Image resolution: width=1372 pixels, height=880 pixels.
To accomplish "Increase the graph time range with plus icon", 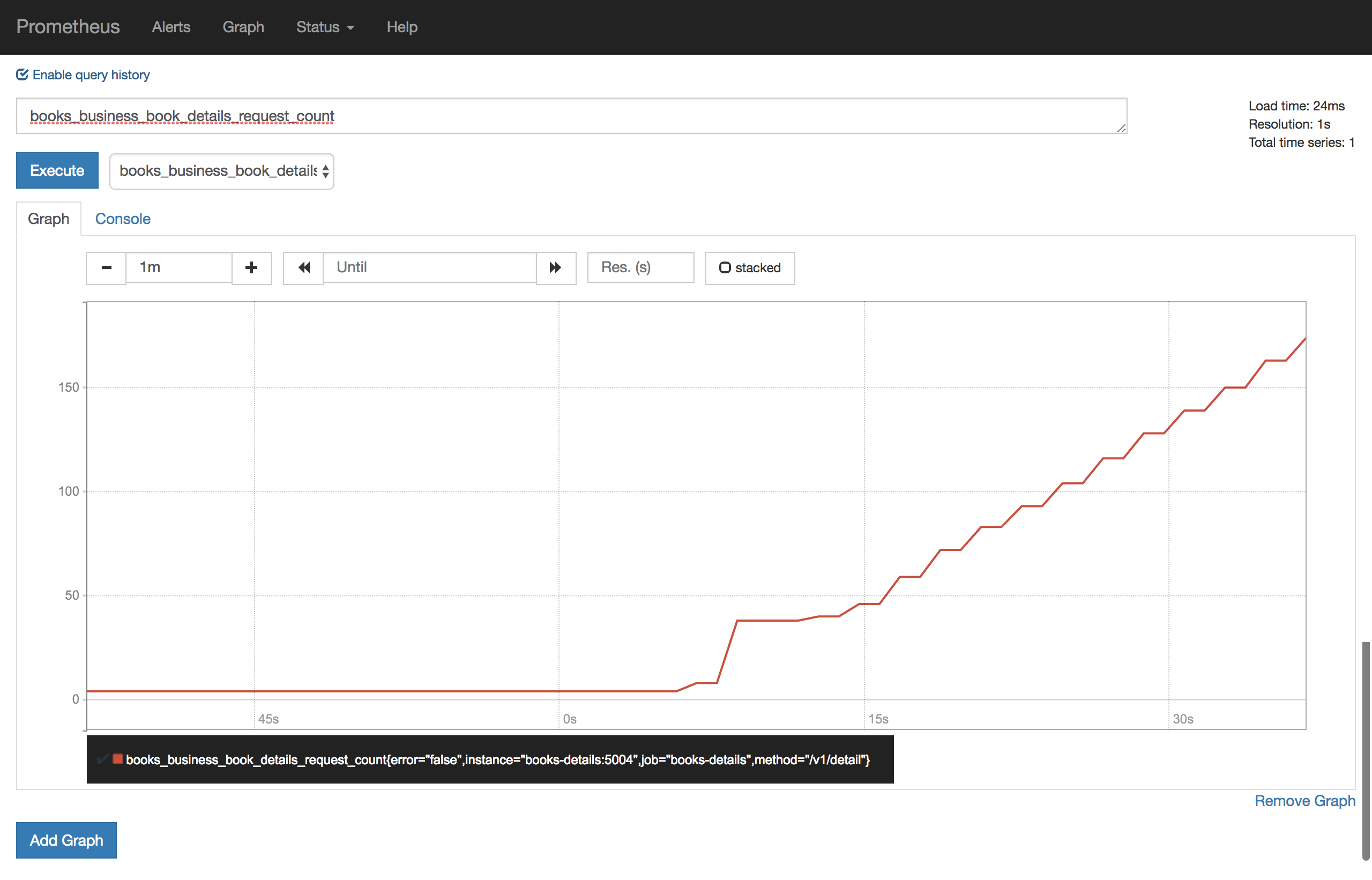I will [x=251, y=267].
